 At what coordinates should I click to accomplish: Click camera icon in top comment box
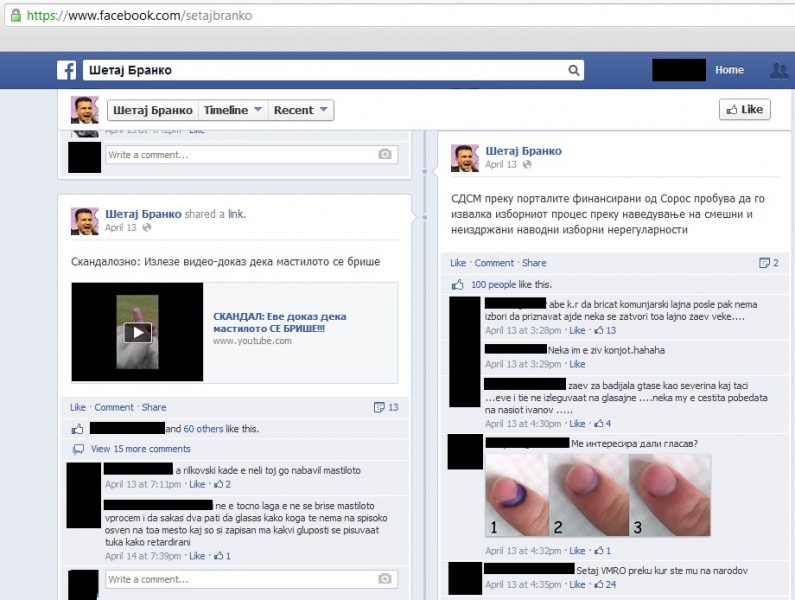[x=385, y=155]
